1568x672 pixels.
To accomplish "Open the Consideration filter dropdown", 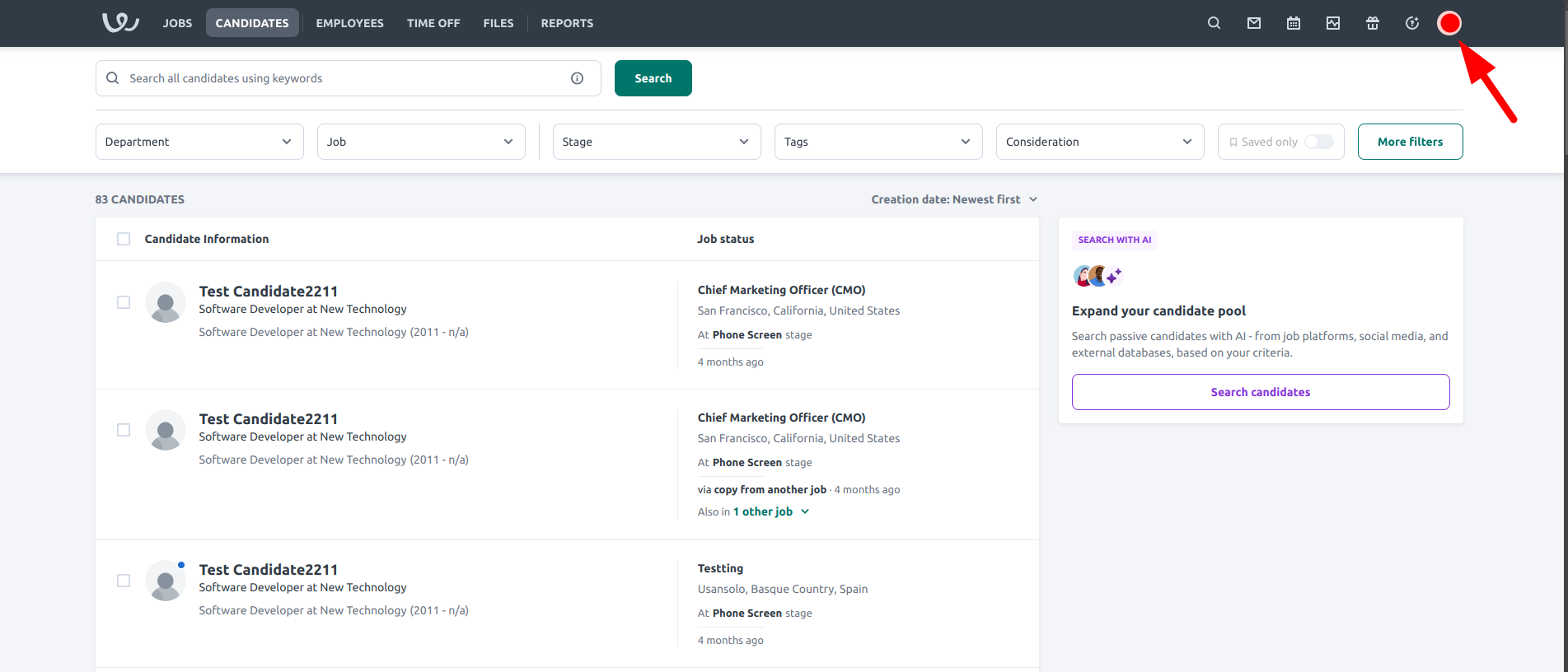I will (1100, 142).
